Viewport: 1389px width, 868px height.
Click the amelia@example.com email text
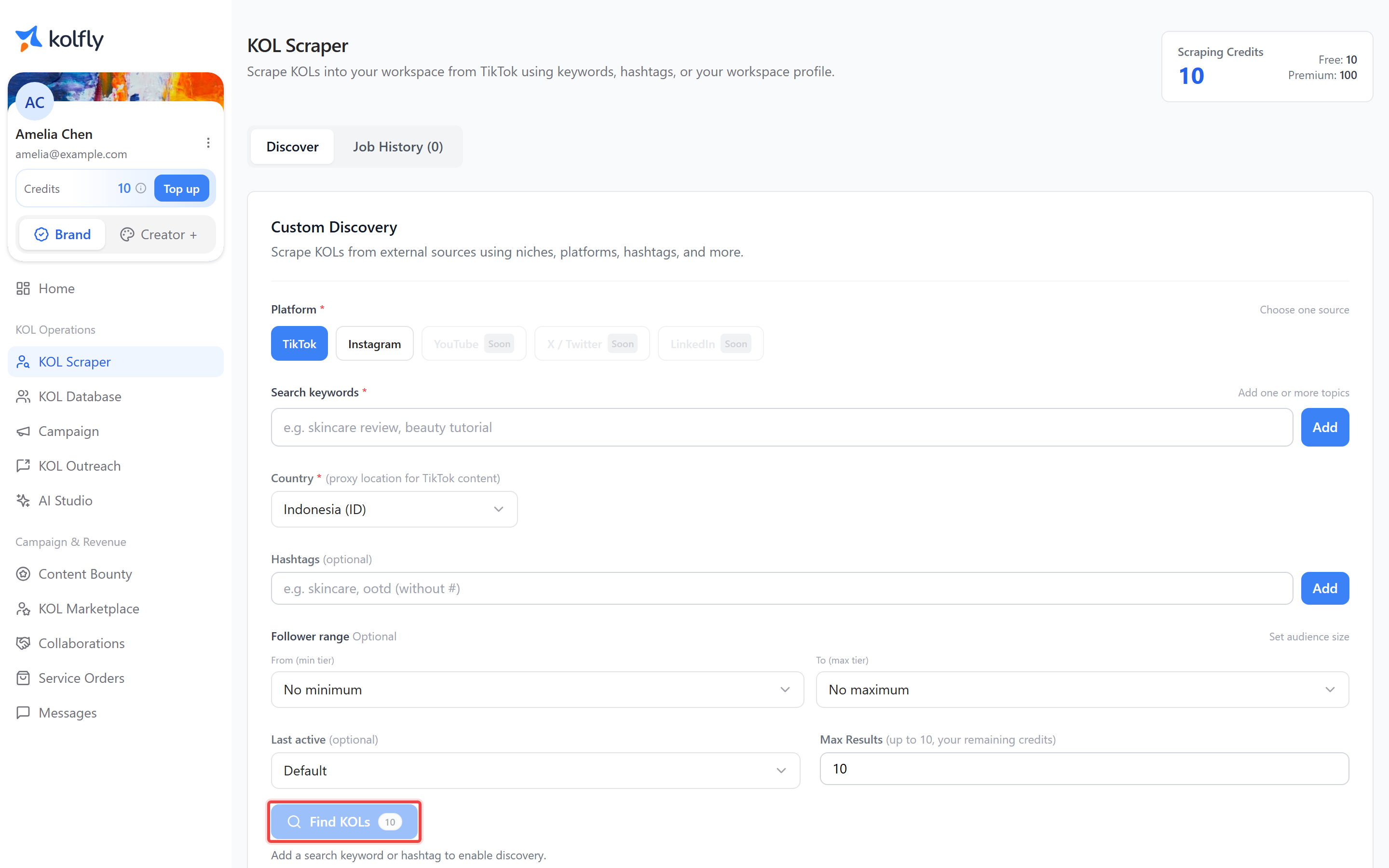point(71,154)
